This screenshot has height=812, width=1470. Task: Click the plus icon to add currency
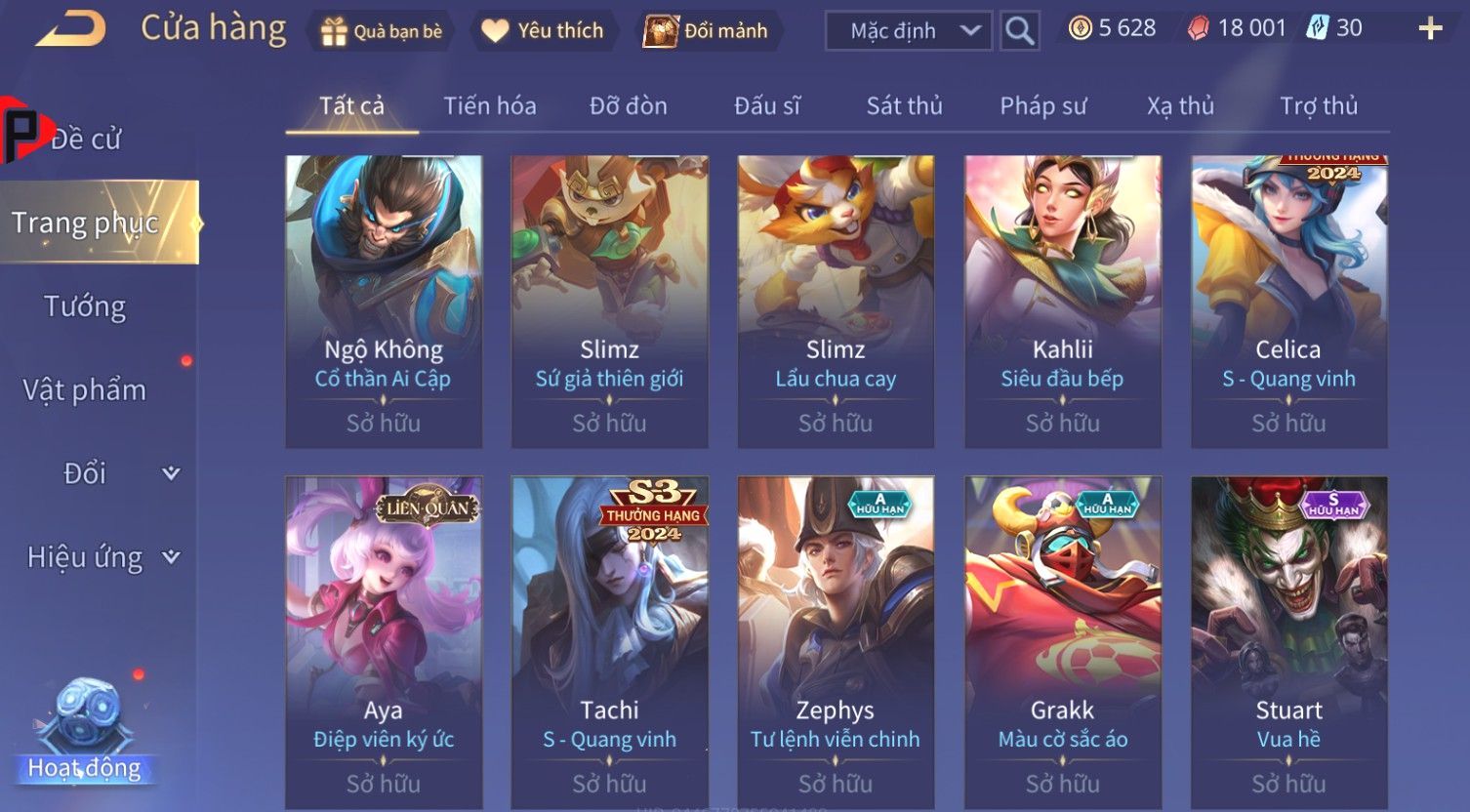[x=1430, y=28]
